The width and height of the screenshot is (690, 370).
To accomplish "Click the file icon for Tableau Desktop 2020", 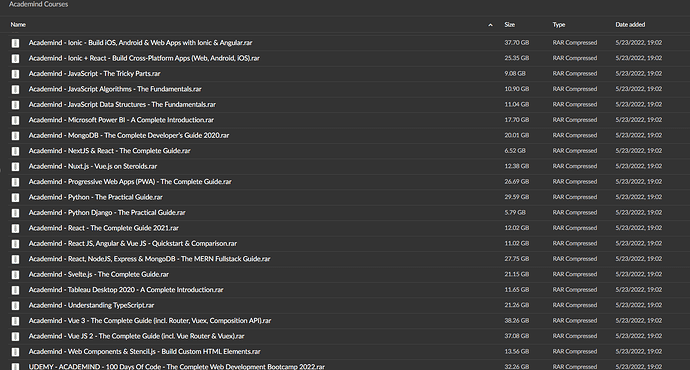I will [15, 290].
